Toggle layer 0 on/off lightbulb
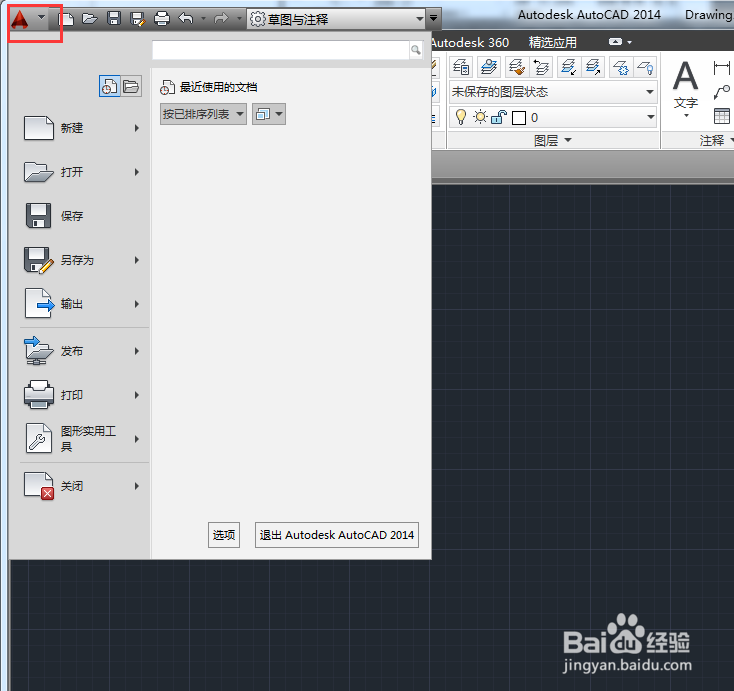This screenshot has height=691, width=734. (x=461, y=117)
